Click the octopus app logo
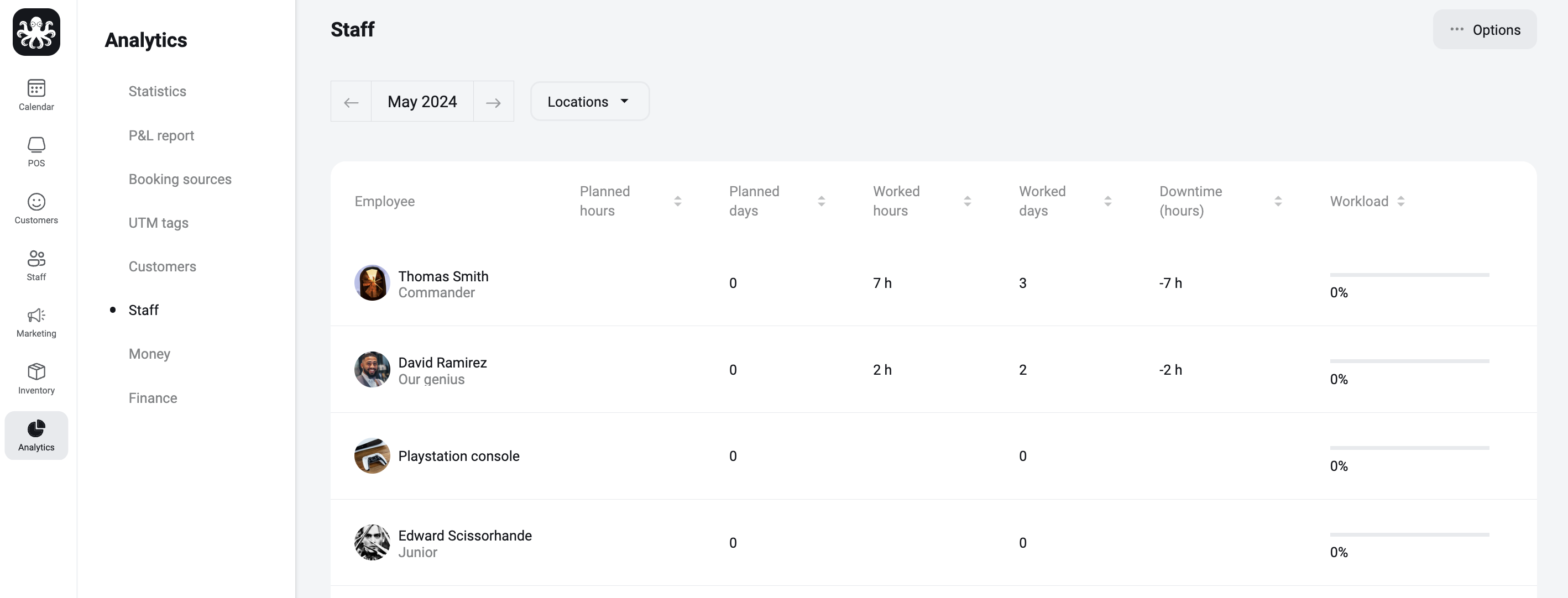1568x598 pixels. point(36,32)
